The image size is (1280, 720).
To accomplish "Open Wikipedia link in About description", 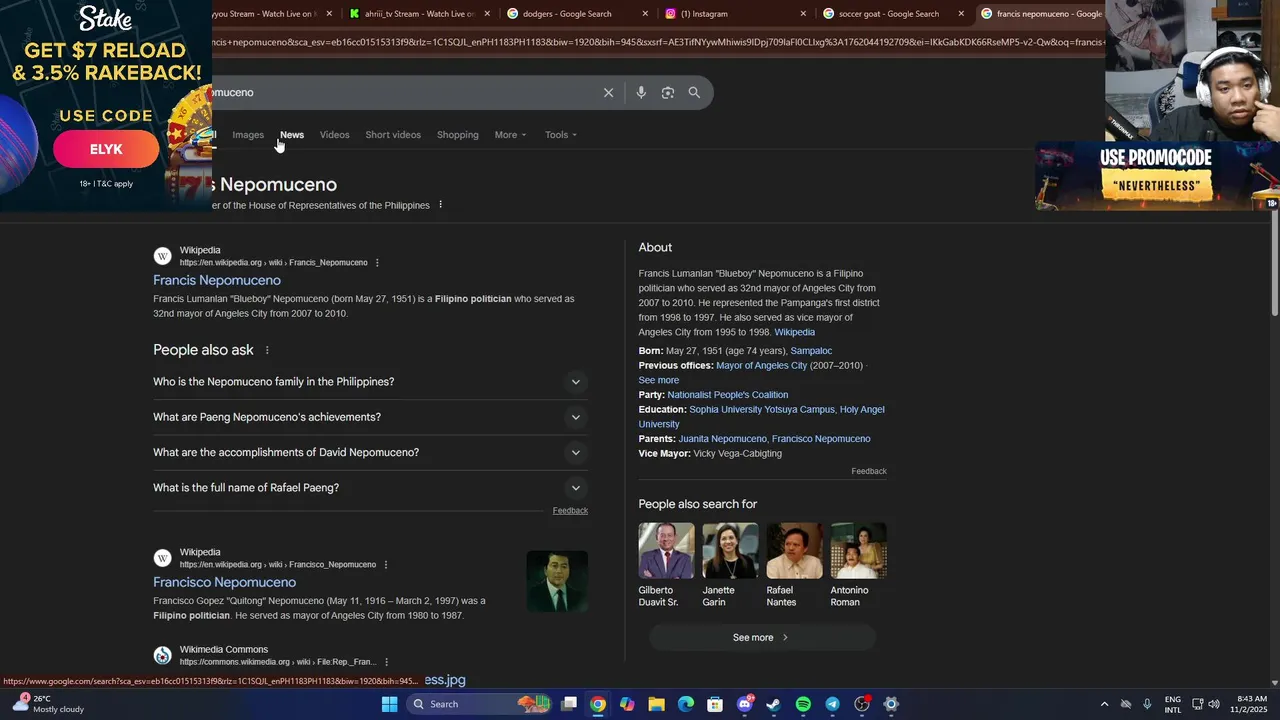I will (794, 332).
